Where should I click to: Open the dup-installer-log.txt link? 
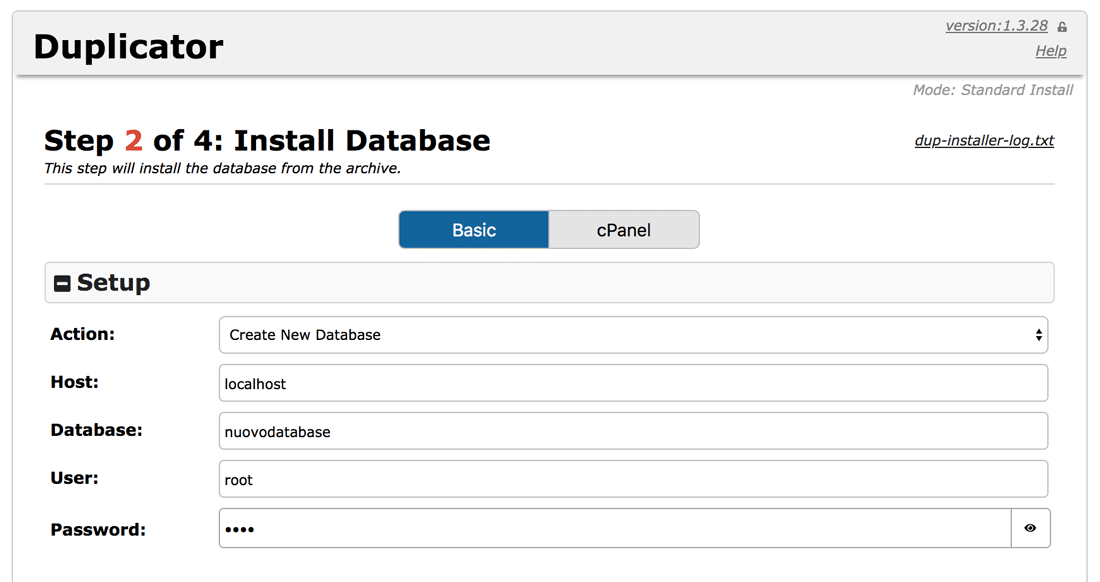[x=984, y=140]
